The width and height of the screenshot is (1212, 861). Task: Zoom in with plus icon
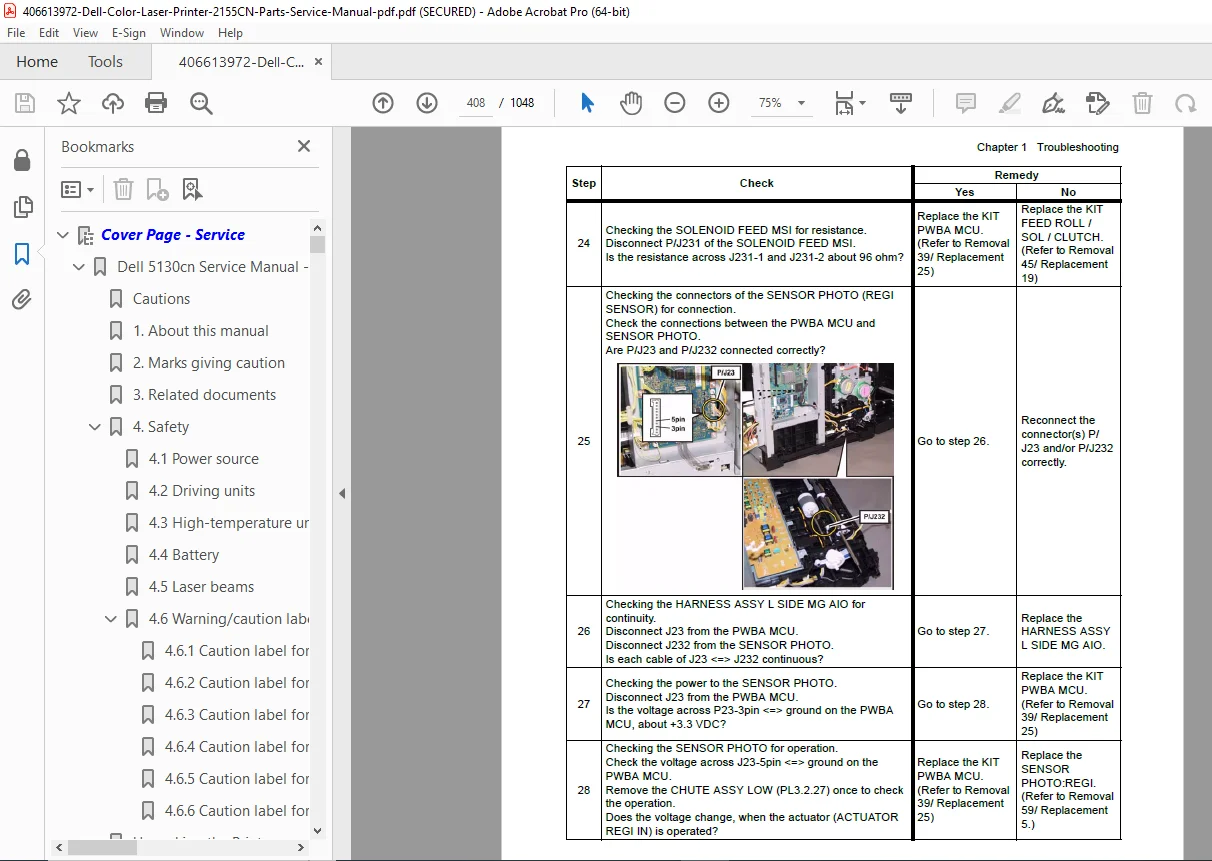tap(719, 103)
